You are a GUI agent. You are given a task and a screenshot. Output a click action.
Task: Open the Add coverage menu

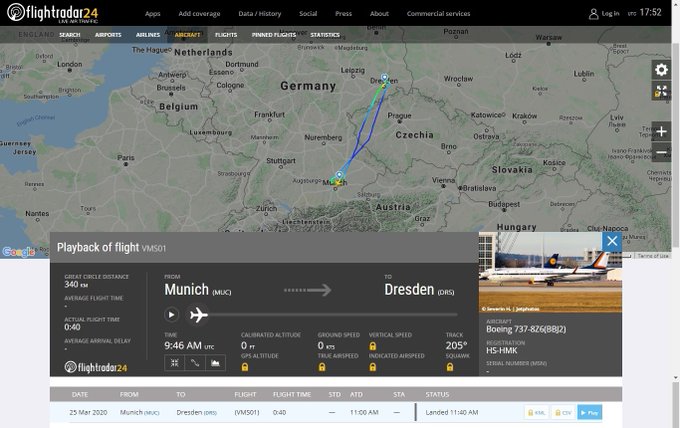[x=199, y=13]
